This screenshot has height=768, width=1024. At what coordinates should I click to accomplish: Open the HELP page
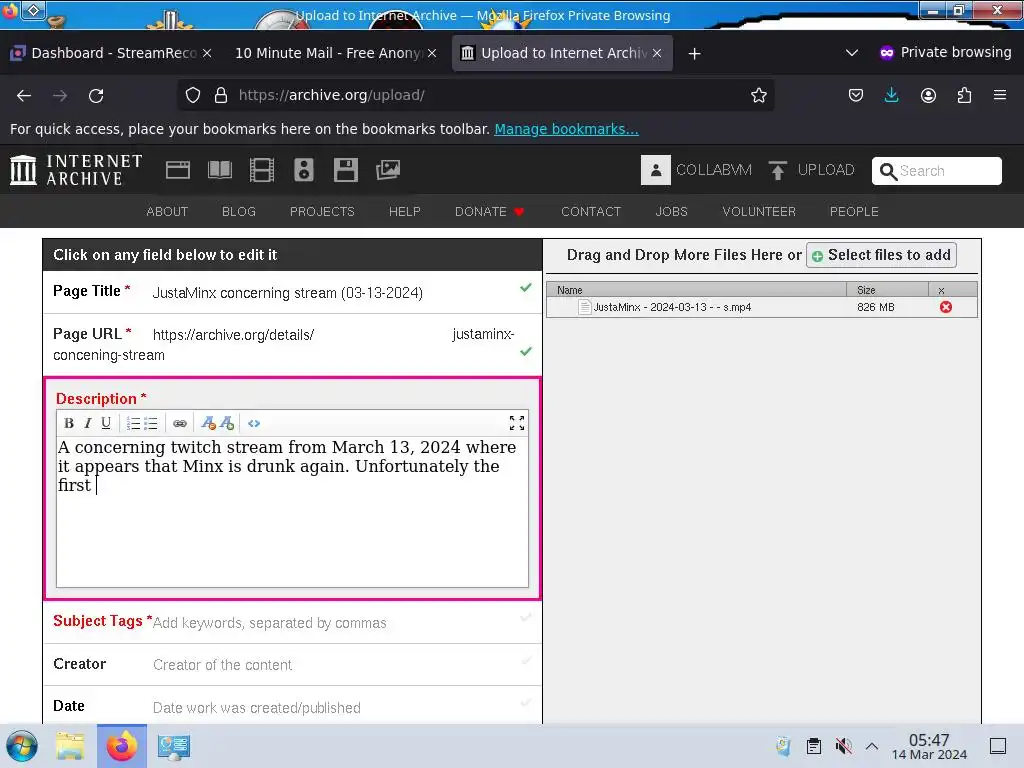click(405, 212)
